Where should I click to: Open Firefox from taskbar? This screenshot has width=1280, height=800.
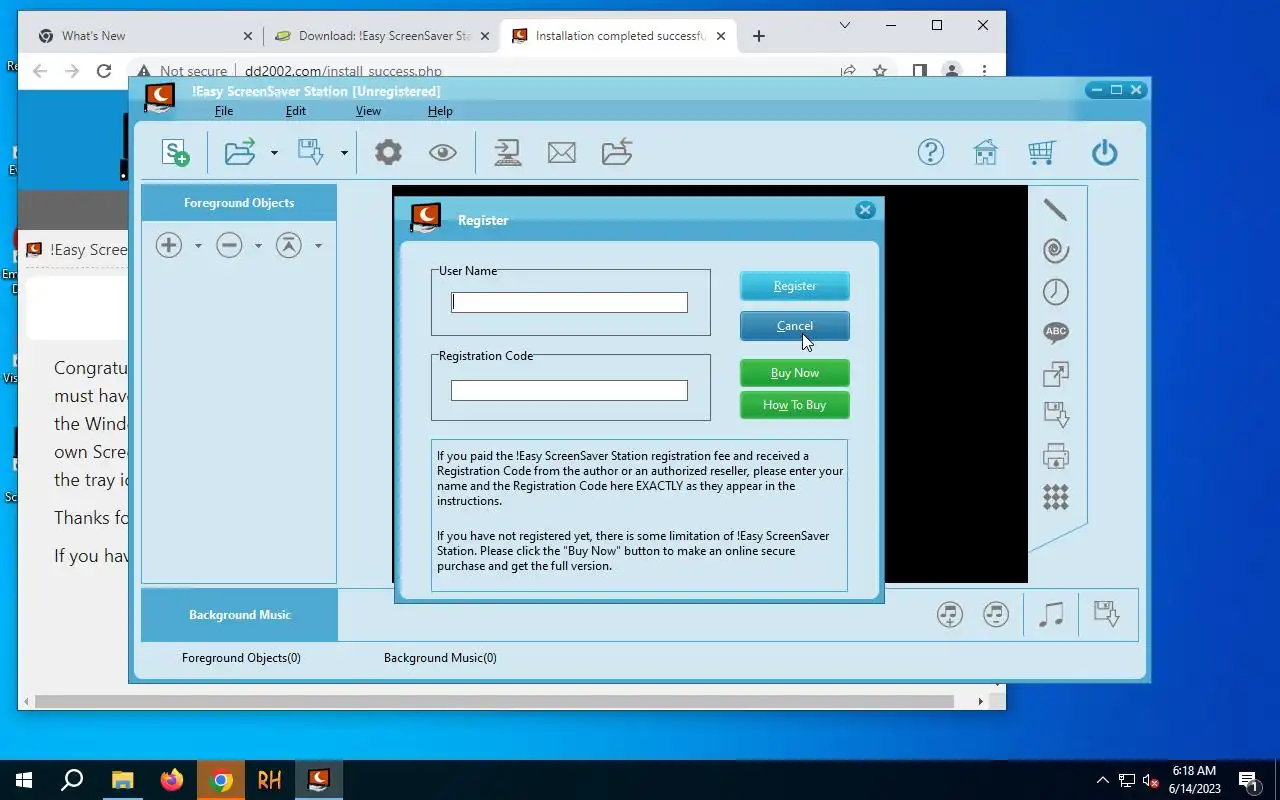[172, 780]
